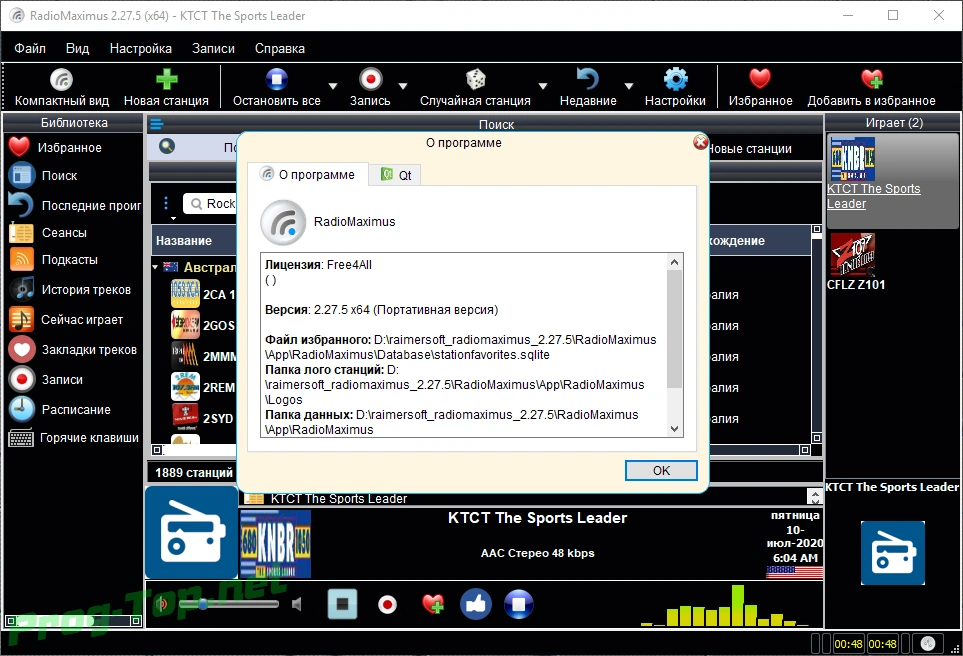Click the search panel hamburger menu icon

157,125
